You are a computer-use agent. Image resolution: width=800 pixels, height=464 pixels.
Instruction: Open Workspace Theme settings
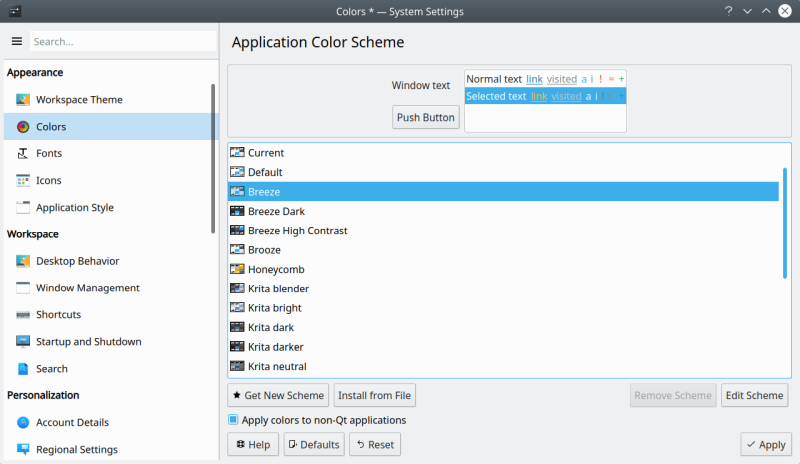pyautogui.click(x=79, y=100)
